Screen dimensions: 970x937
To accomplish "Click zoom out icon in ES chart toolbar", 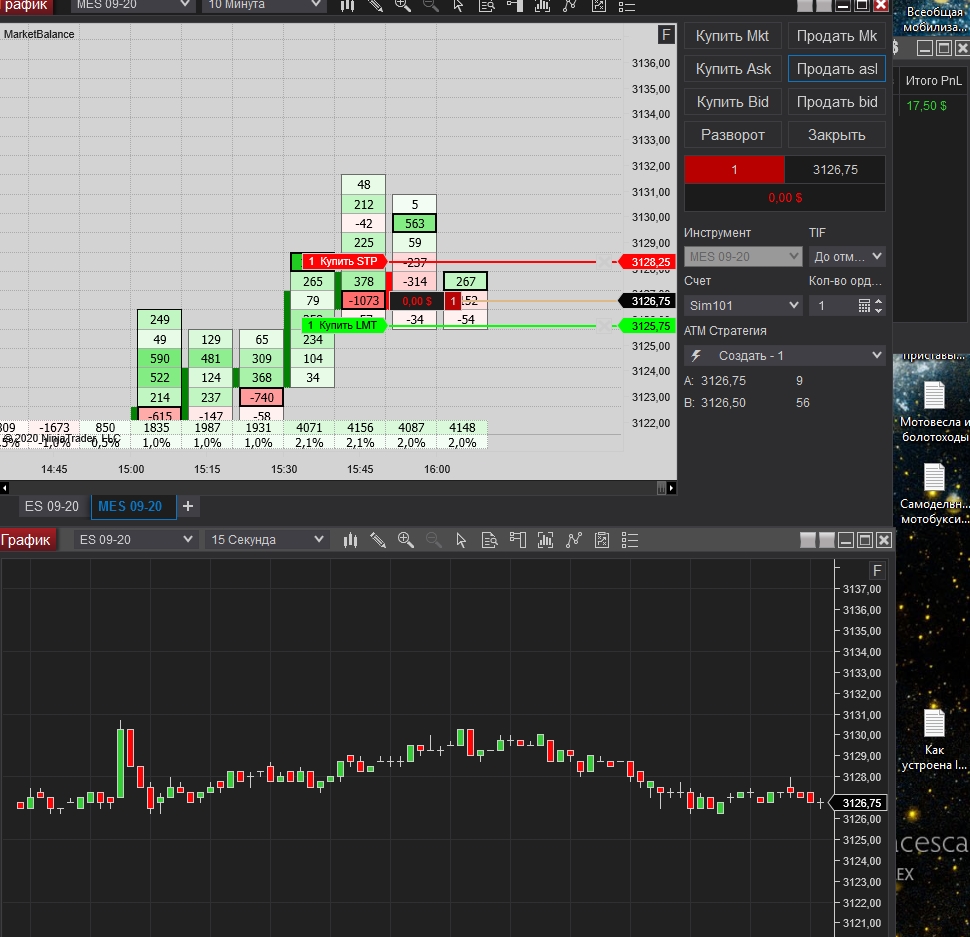I will 434,540.
